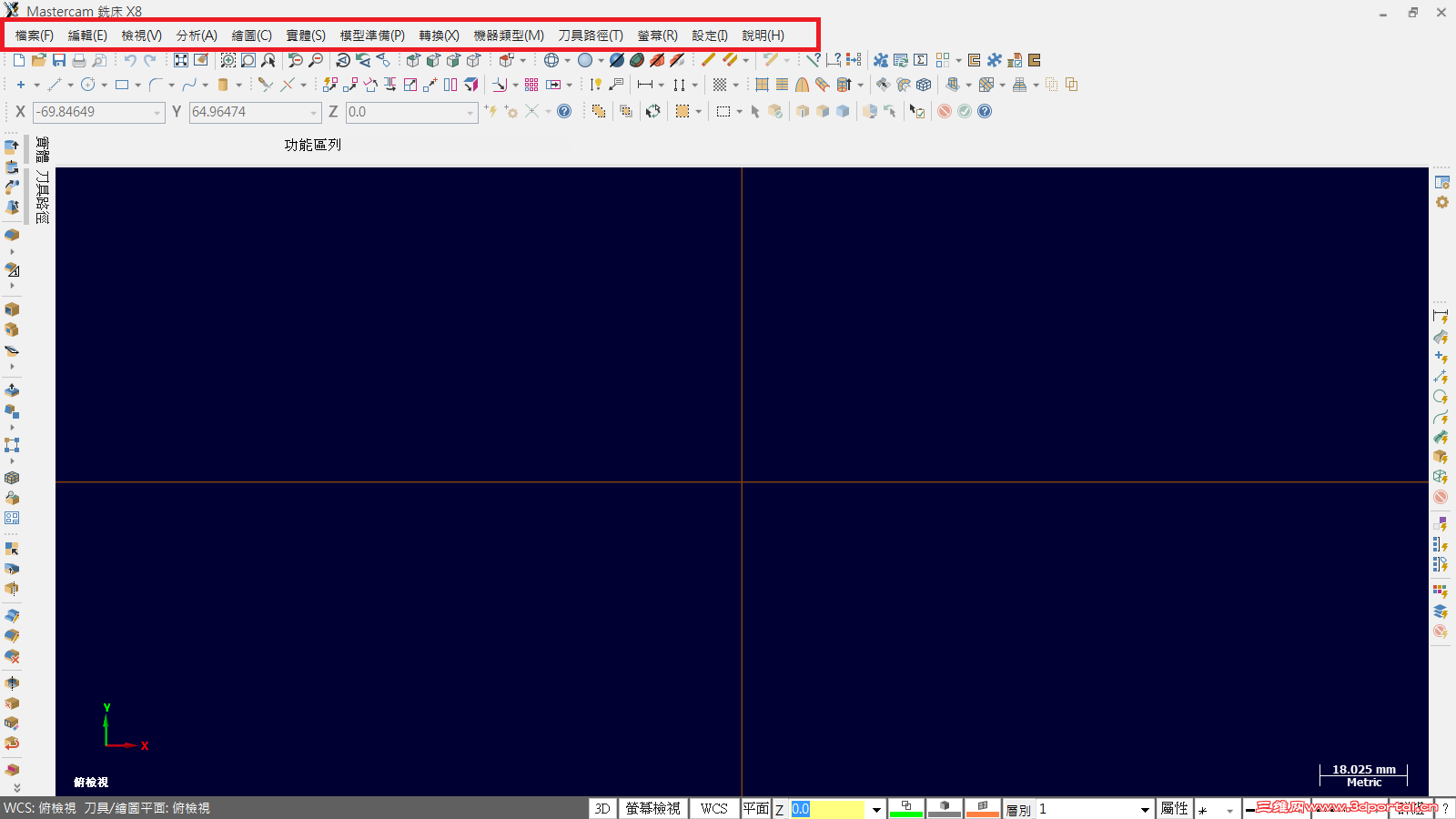Image resolution: width=1456 pixels, height=819 pixels.
Task: Click the orange color swatch in status bar
Action: [x=983, y=808]
